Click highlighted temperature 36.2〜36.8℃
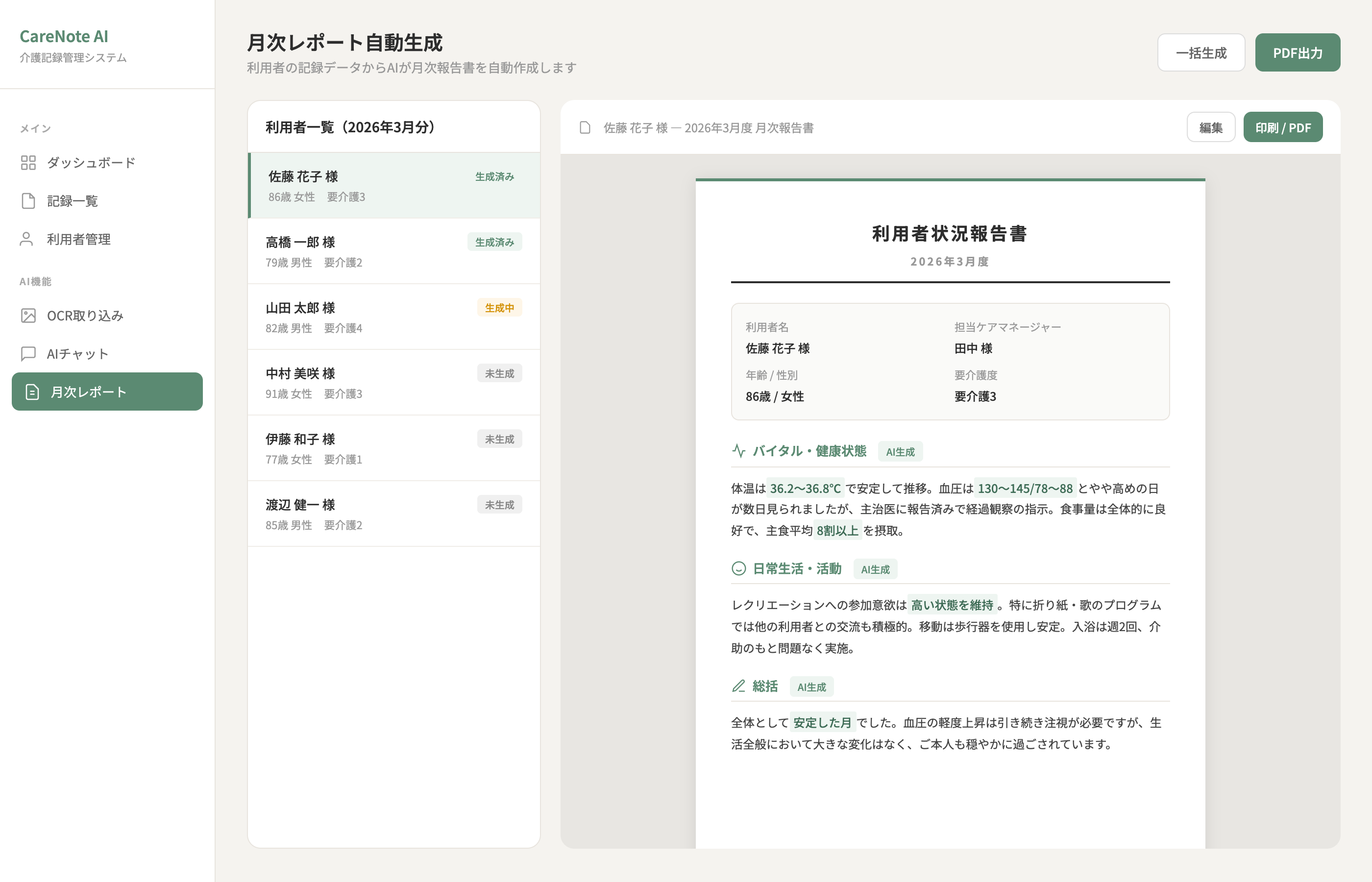 coord(805,489)
